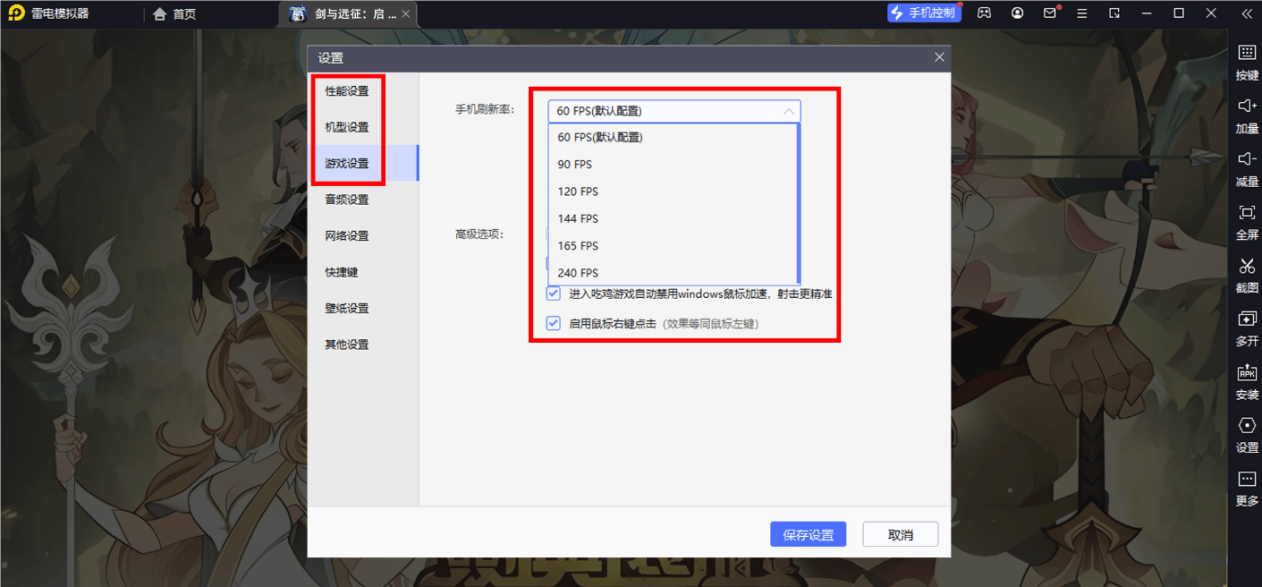Open 音频设置 settings section

click(347, 199)
